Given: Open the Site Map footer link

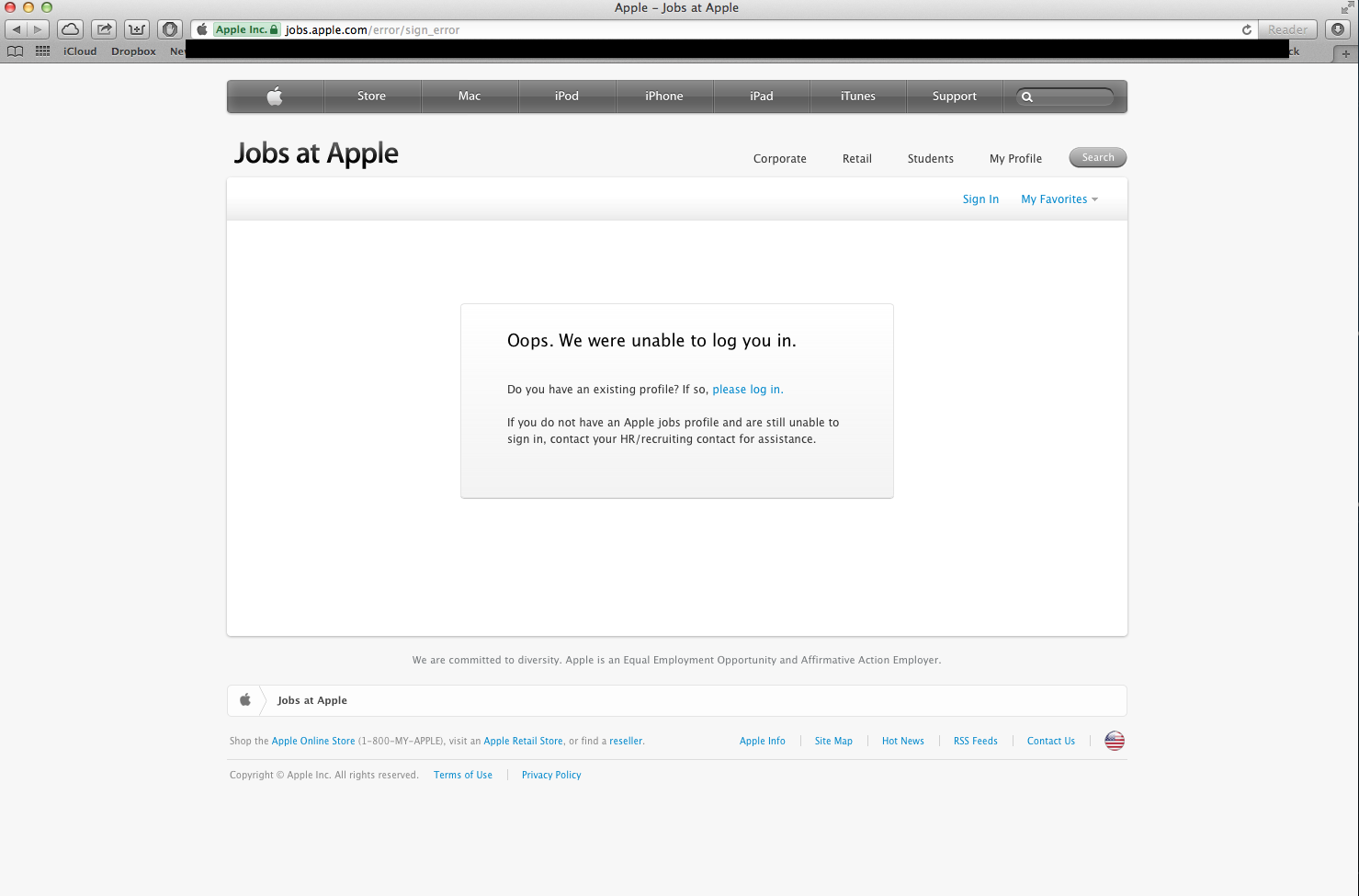Looking at the screenshot, I should (x=833, y=741).
